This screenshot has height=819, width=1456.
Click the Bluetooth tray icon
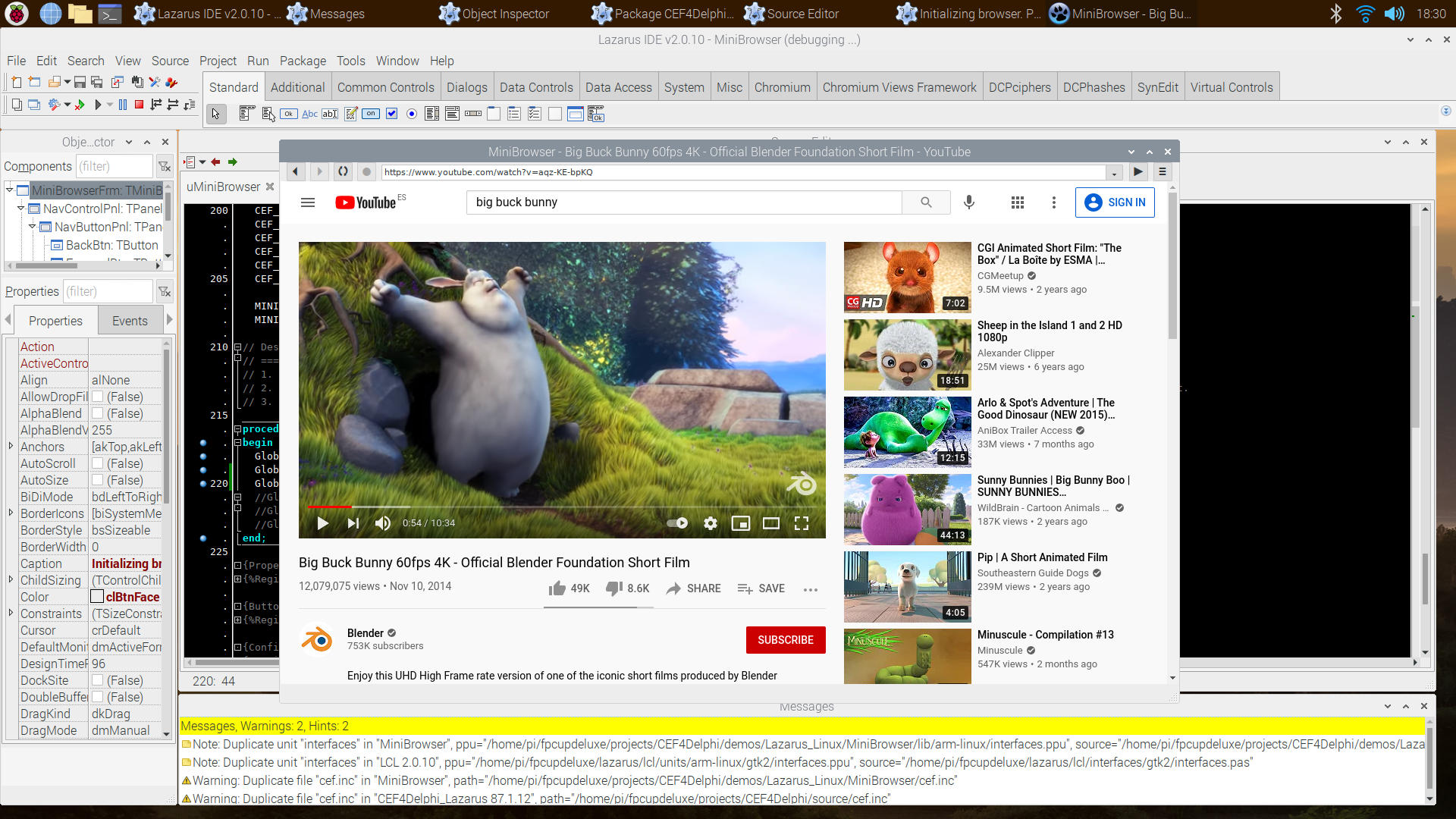pyautogui.click(x=1336, y=14)
